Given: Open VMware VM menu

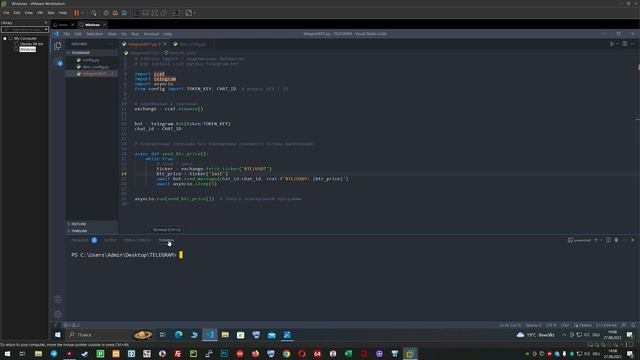Looking at the screenshot, I should pos(40,13).
